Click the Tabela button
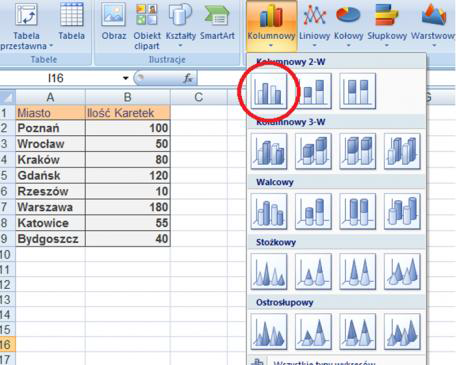The width and height of the screenshot is (456, 365). tap(71, 22)
